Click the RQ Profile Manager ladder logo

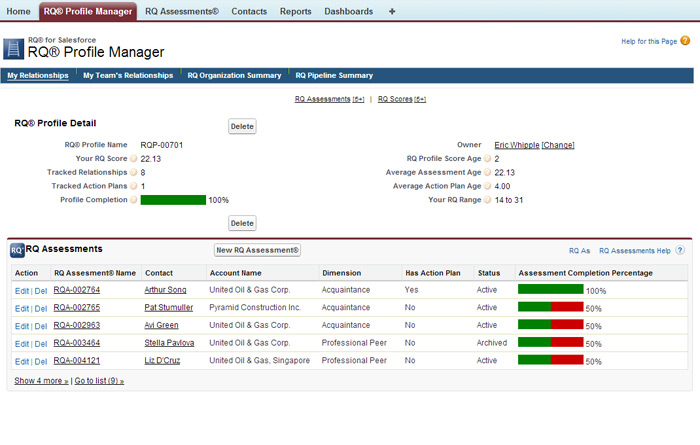tap(13, 49)
